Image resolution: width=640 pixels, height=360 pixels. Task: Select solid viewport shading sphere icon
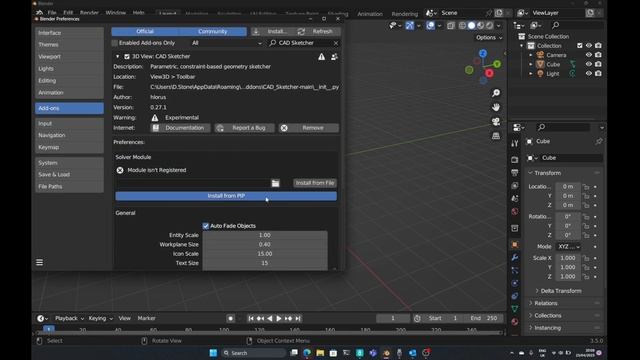[x=471, y=25]
